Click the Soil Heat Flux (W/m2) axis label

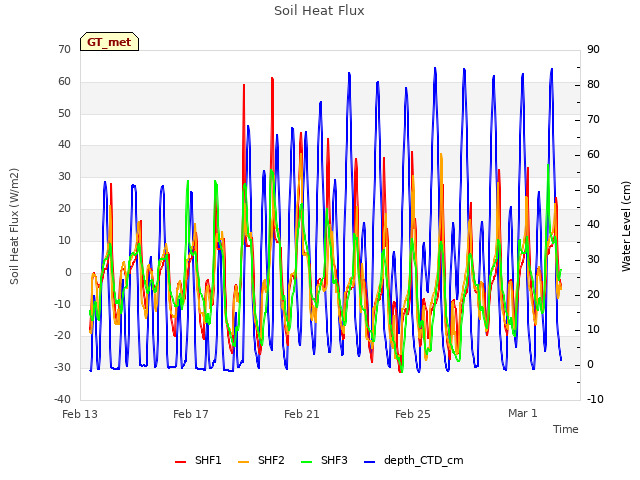(14, 226)
